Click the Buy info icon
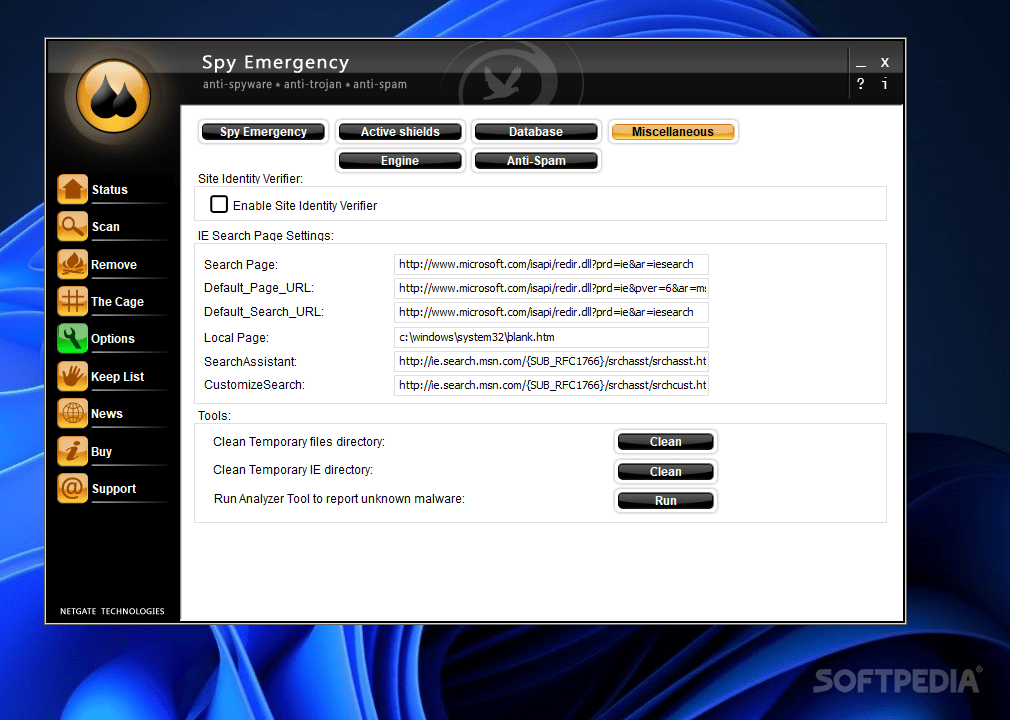Screen dimensions: 1010x720 tap(72, 451)
